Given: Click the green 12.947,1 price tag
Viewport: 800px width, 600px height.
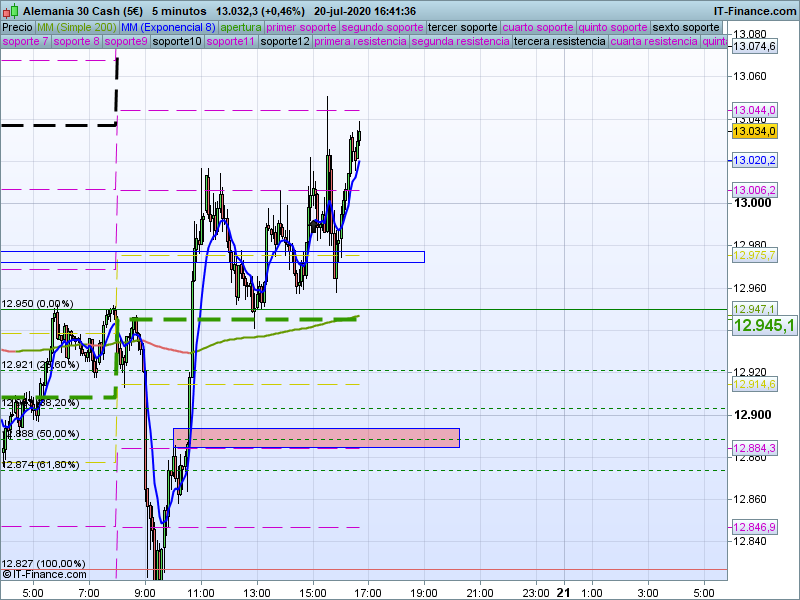Looking at the screenshot, I should pos(754,309).
